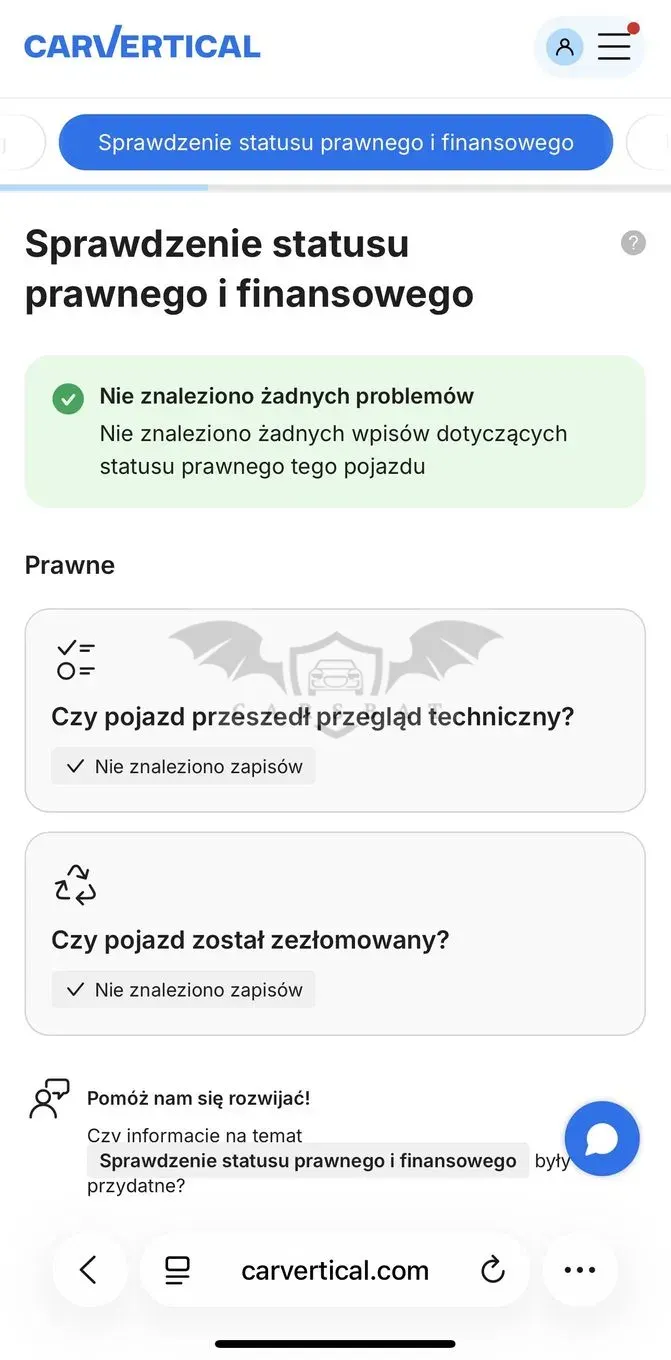Screen dimensions: 671x1360
Task: Open the chat support bubble
Action: pos(602,1138)
